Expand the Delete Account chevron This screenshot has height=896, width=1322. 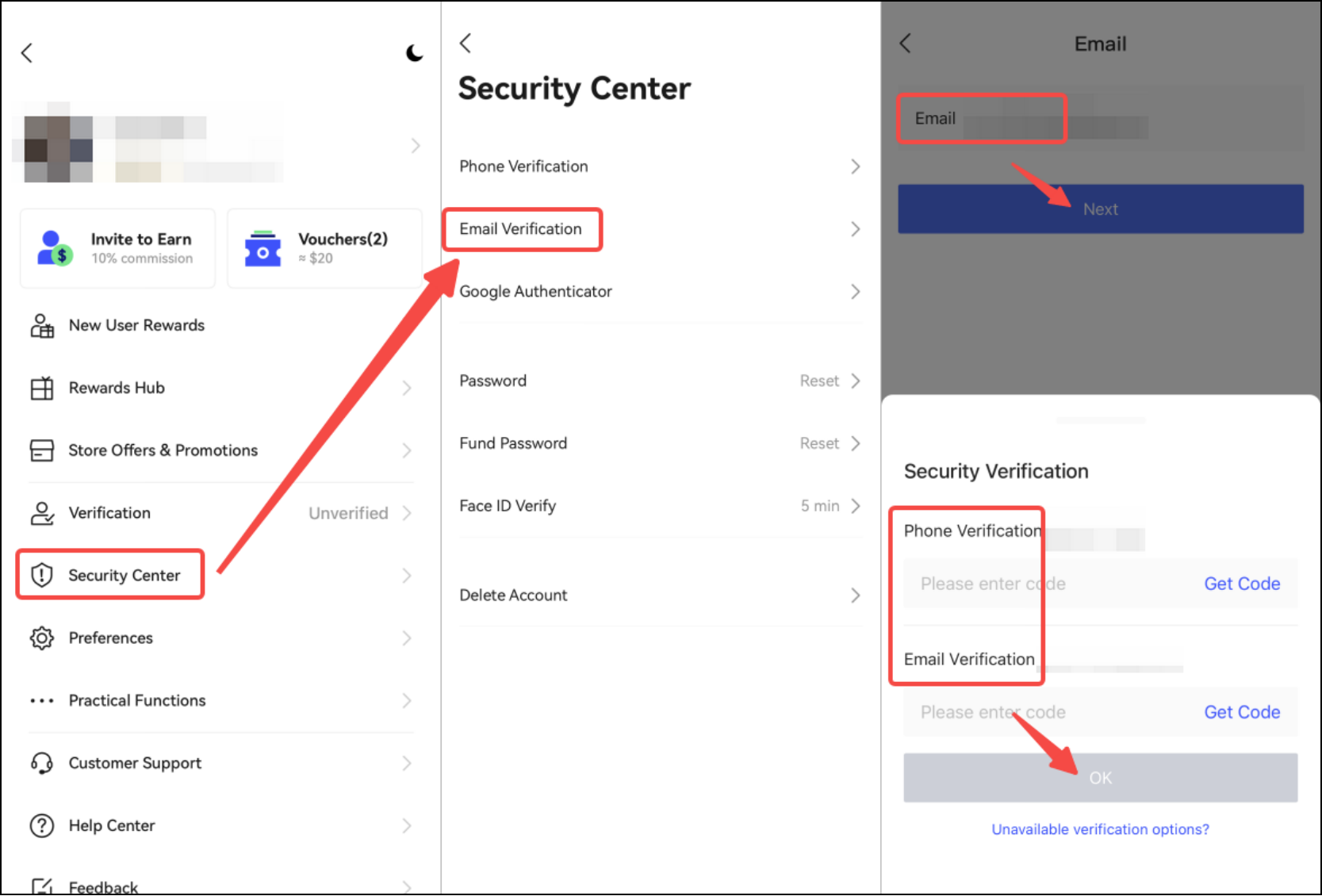tap(855, 595)
